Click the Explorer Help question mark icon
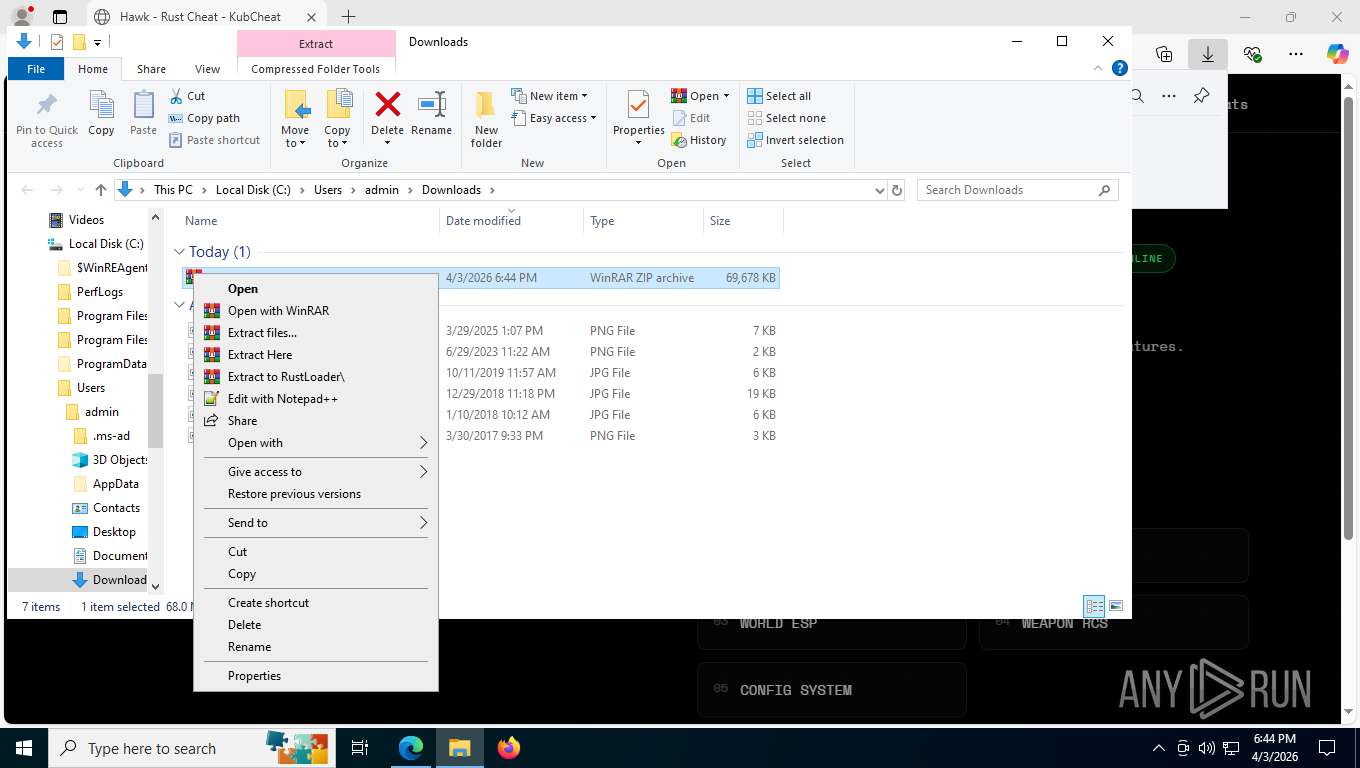The width and height of the screenshot is (1360, 768). 1120,69
